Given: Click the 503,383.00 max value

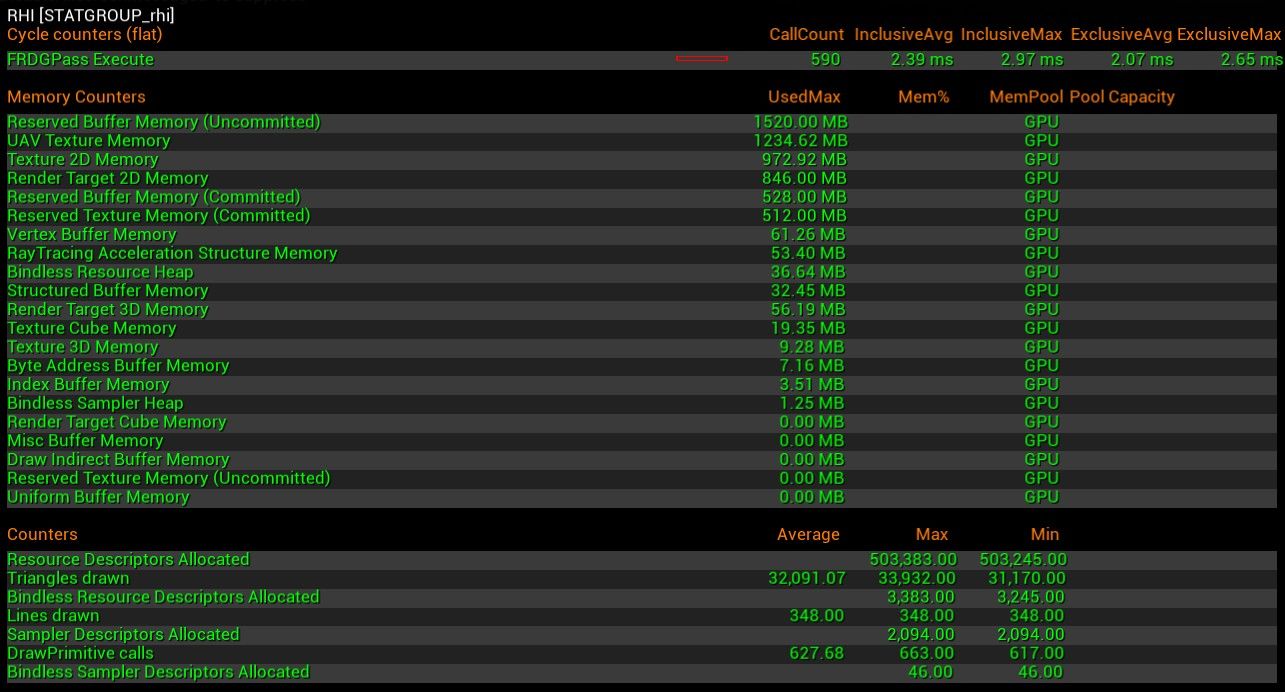Looking at the screenshot, I should pos(913,560).
